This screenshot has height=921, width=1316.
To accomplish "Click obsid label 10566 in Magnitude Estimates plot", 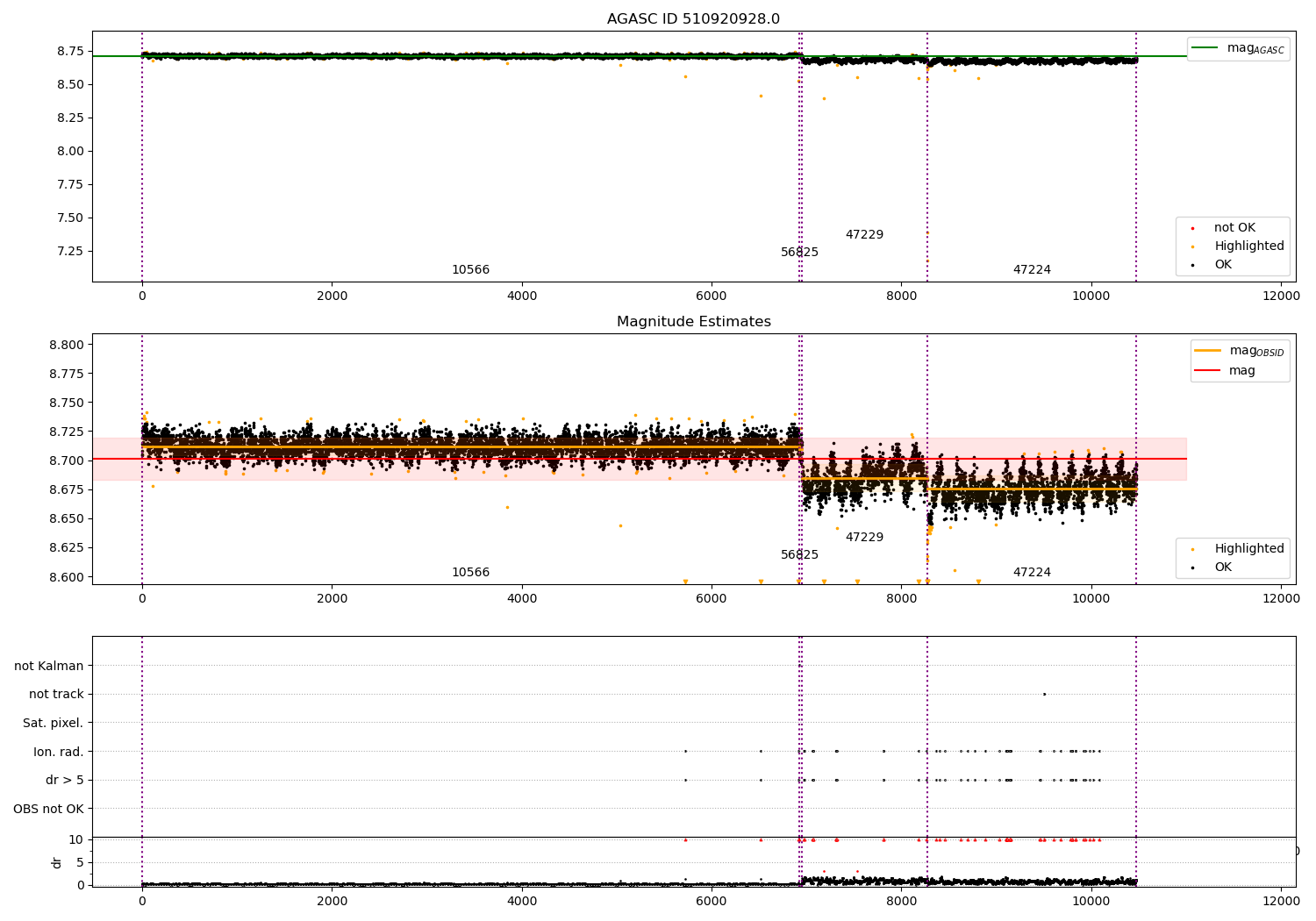I will 471,573.
